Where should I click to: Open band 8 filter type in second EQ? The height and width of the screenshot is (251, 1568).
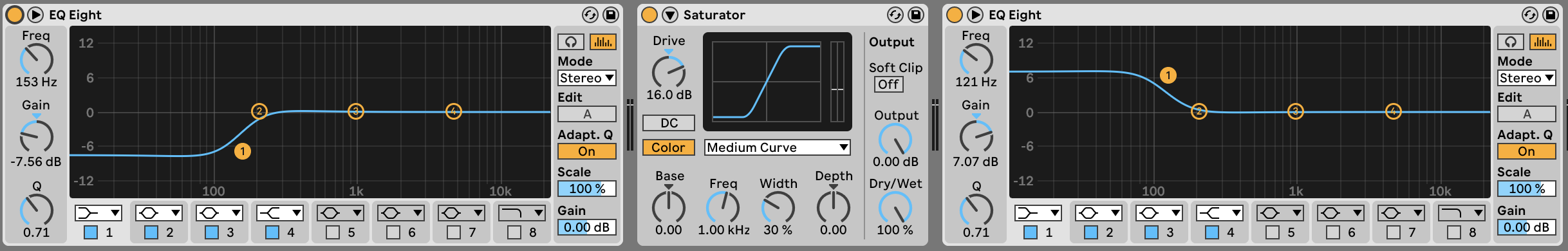pyautogui.click(x=1462, y=213)
